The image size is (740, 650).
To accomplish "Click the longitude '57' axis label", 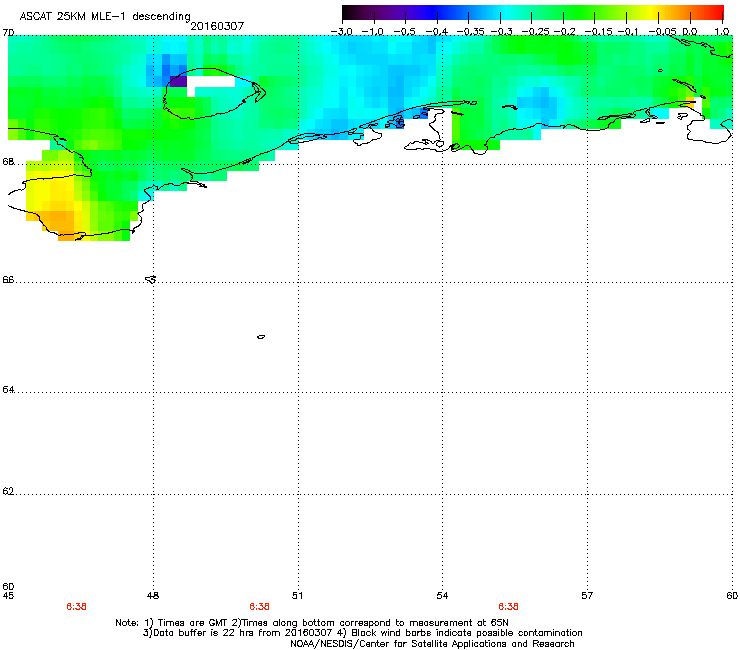I will [x=587, y=596].
